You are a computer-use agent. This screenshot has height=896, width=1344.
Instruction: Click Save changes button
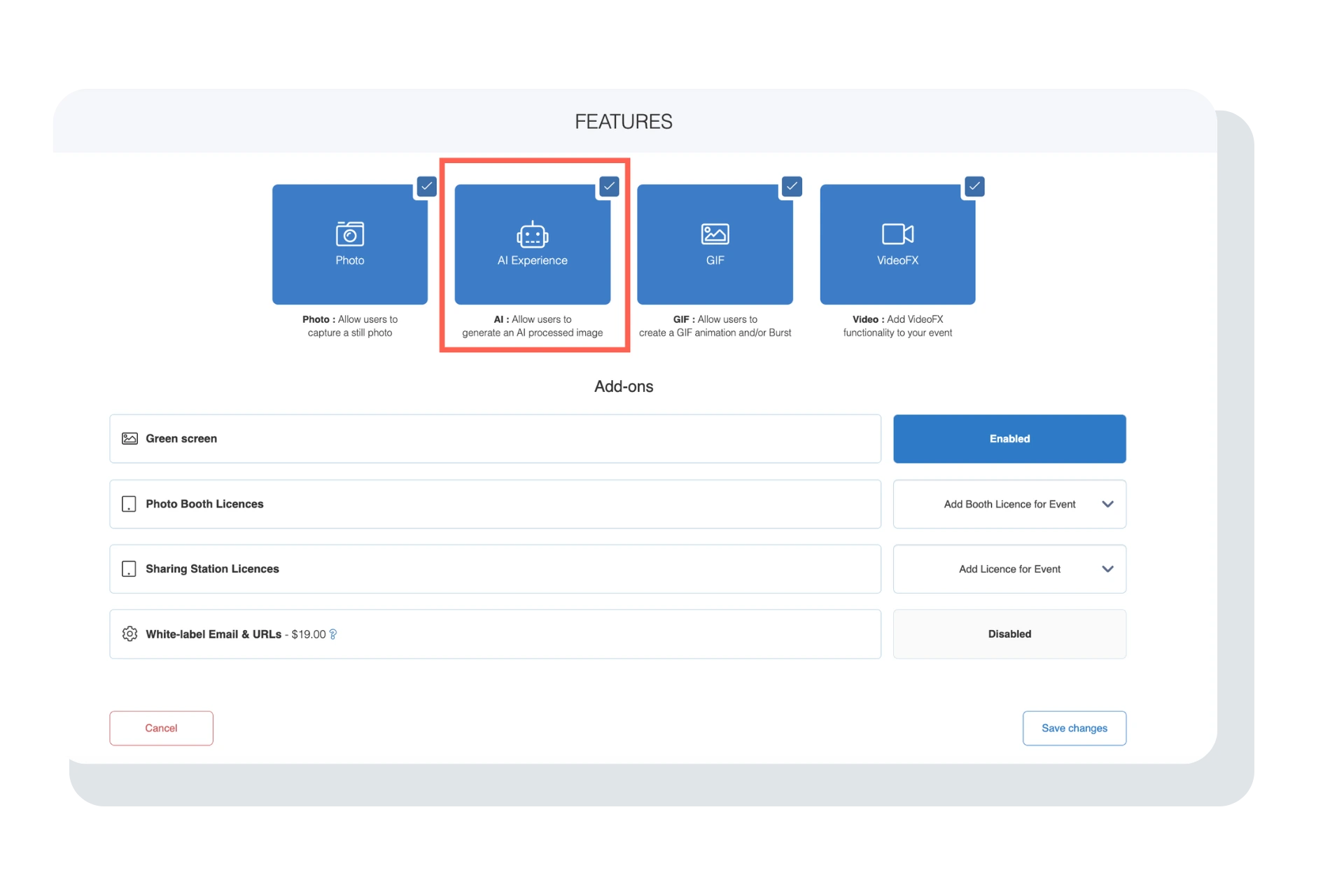(x=1074, y=728)
